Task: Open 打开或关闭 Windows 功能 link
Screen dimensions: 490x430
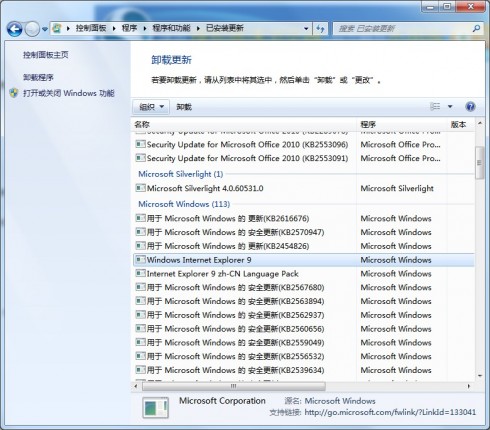Action: (x=69, y=93)
